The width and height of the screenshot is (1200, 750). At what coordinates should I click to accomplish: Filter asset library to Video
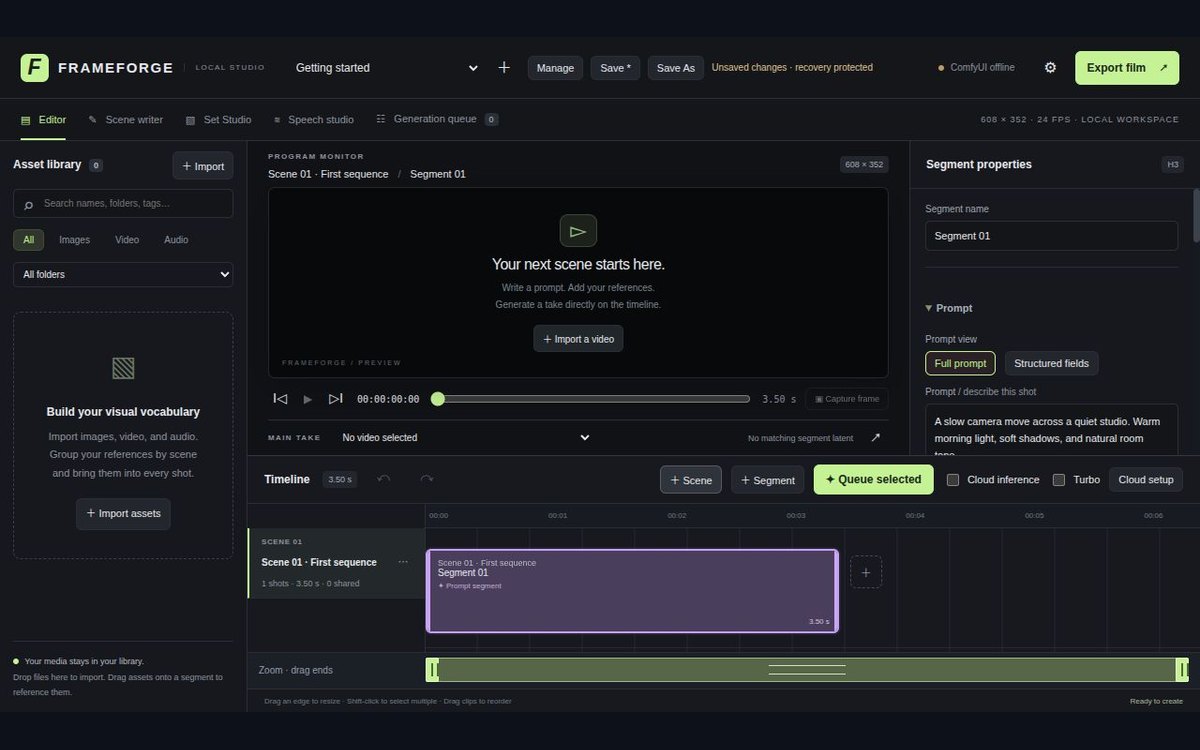point(127,240)
